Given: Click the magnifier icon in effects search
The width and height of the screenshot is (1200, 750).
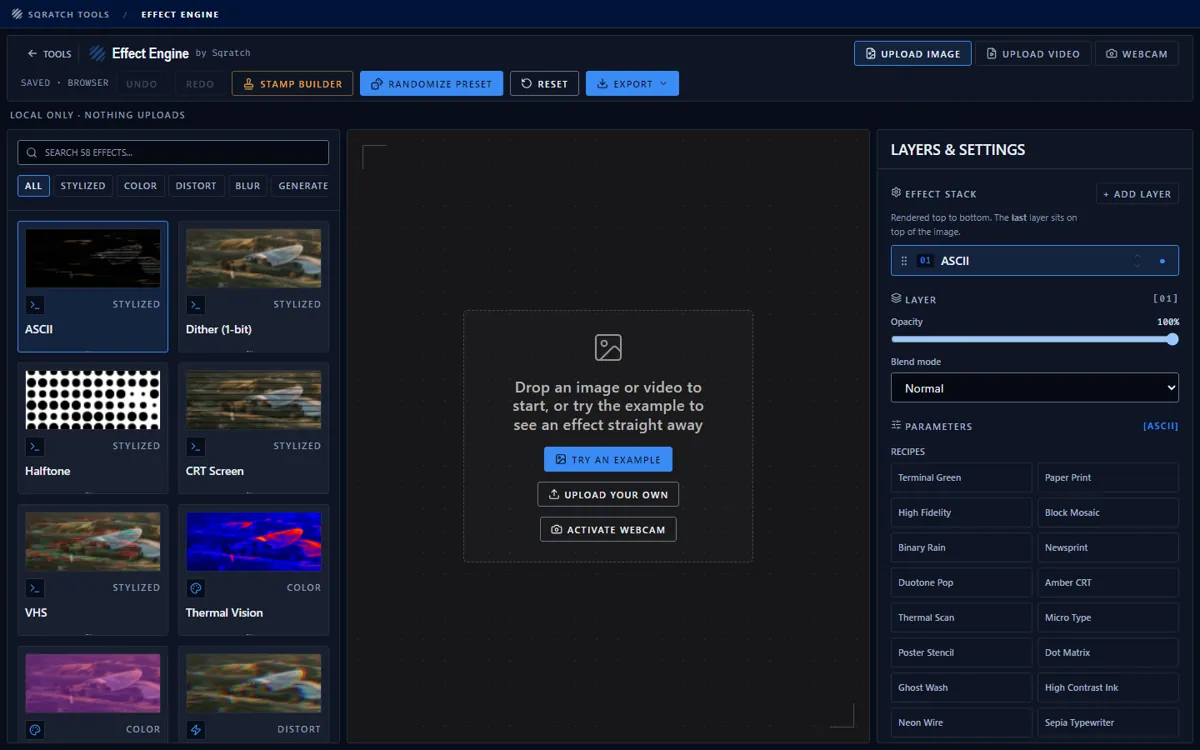Looking at the screenshot, I should point(34,153).
